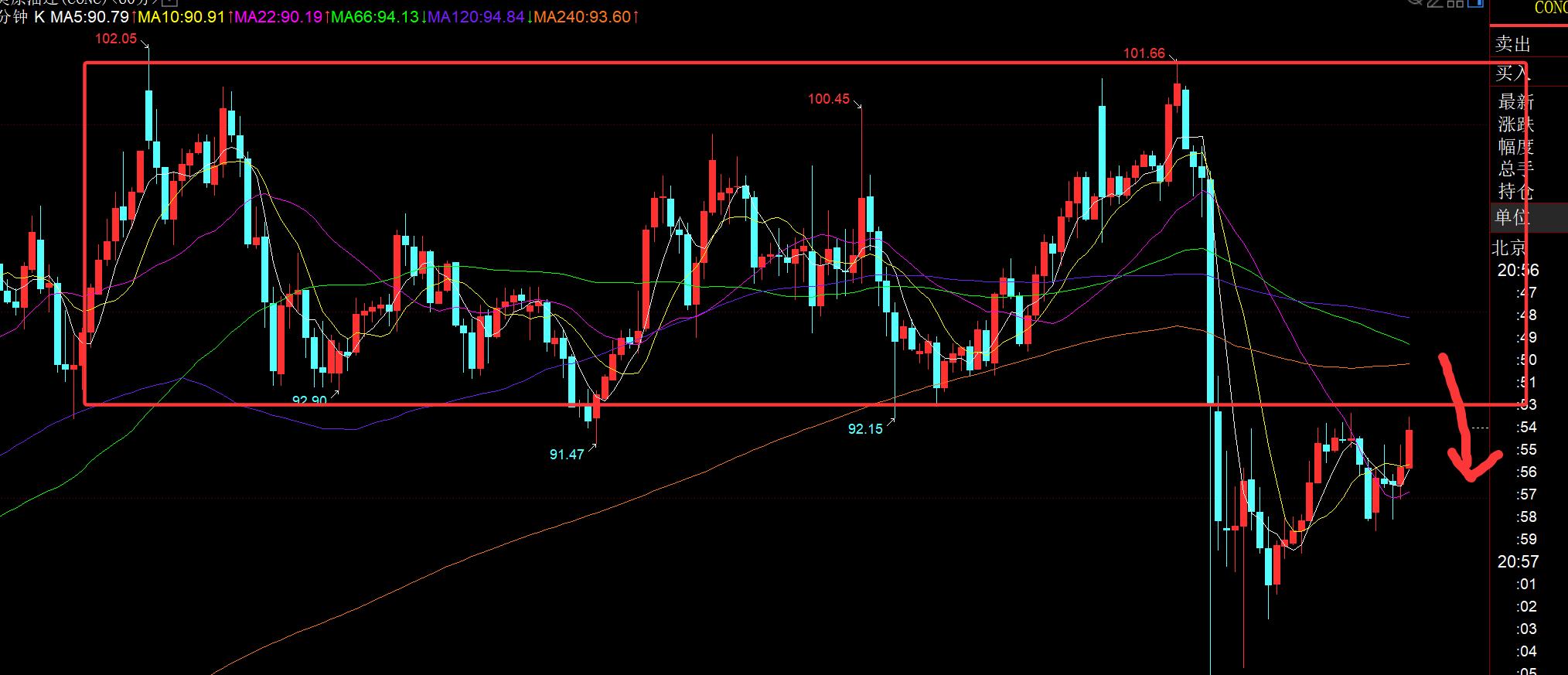This screenshot has width=1568, height=675.
Task: Click the 102.05 high price marker
Action: coord(115,39)
